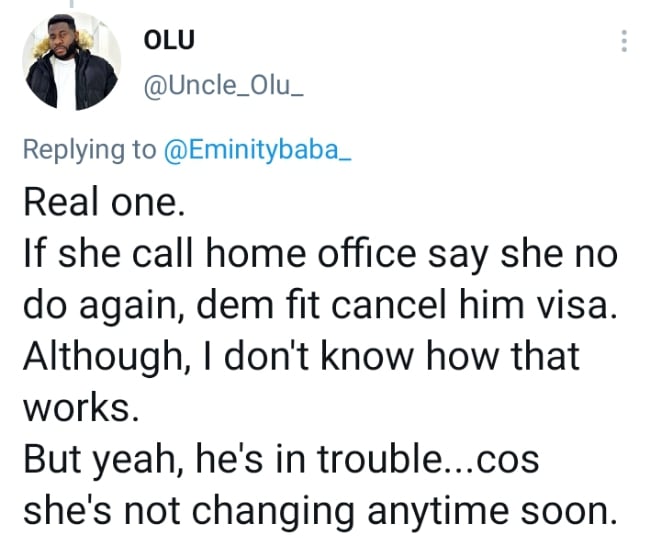
Task: Click OLU's profile picture avatar
Action: pos(67,64)
